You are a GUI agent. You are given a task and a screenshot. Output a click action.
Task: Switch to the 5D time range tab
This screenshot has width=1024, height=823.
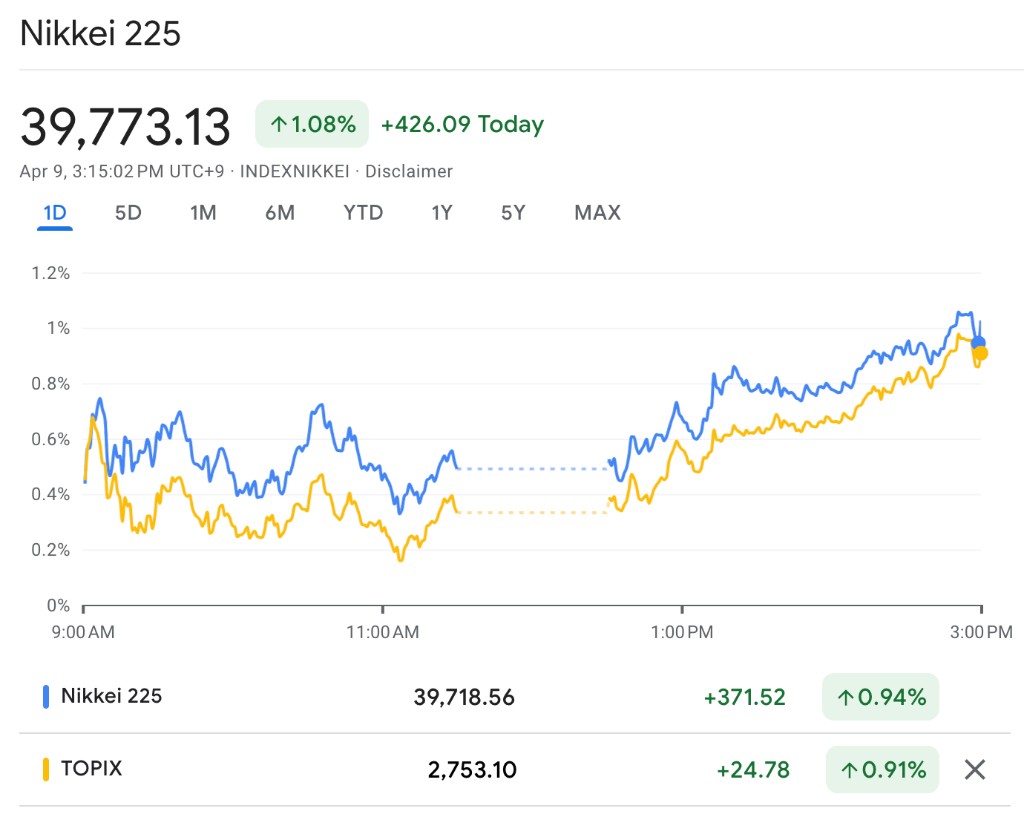coord(128,212)
